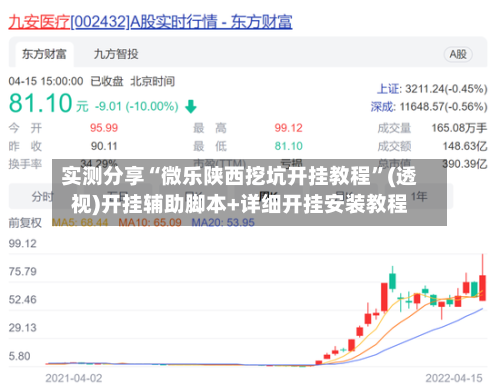Screen dimensions: 500x385
Task: Click the change value -9.01 (-10.00%)
Action: tap(137, 107)
